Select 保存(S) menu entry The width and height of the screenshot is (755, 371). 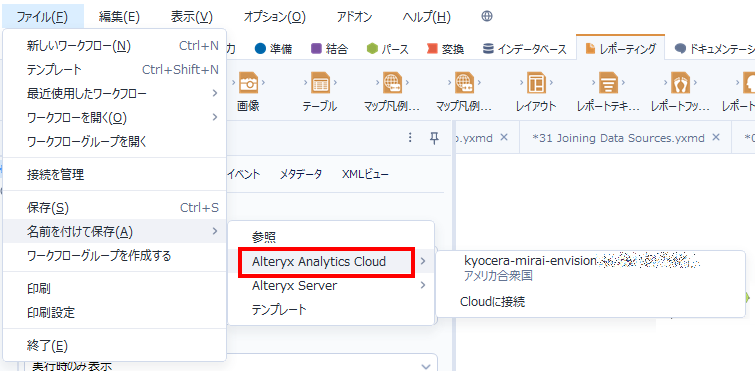pos(115,208)
